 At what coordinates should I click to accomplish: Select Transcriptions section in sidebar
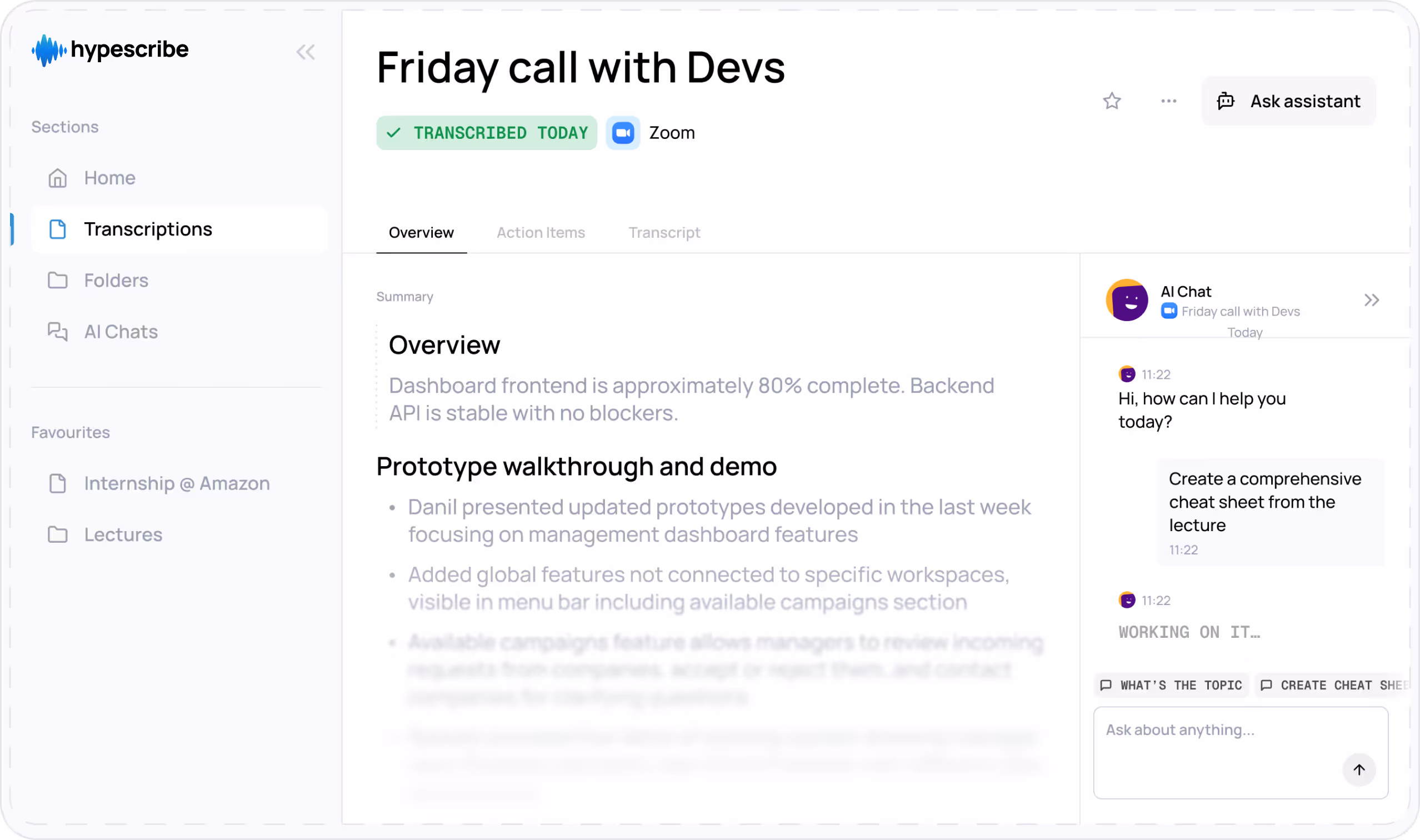click(x=148, y=229)
